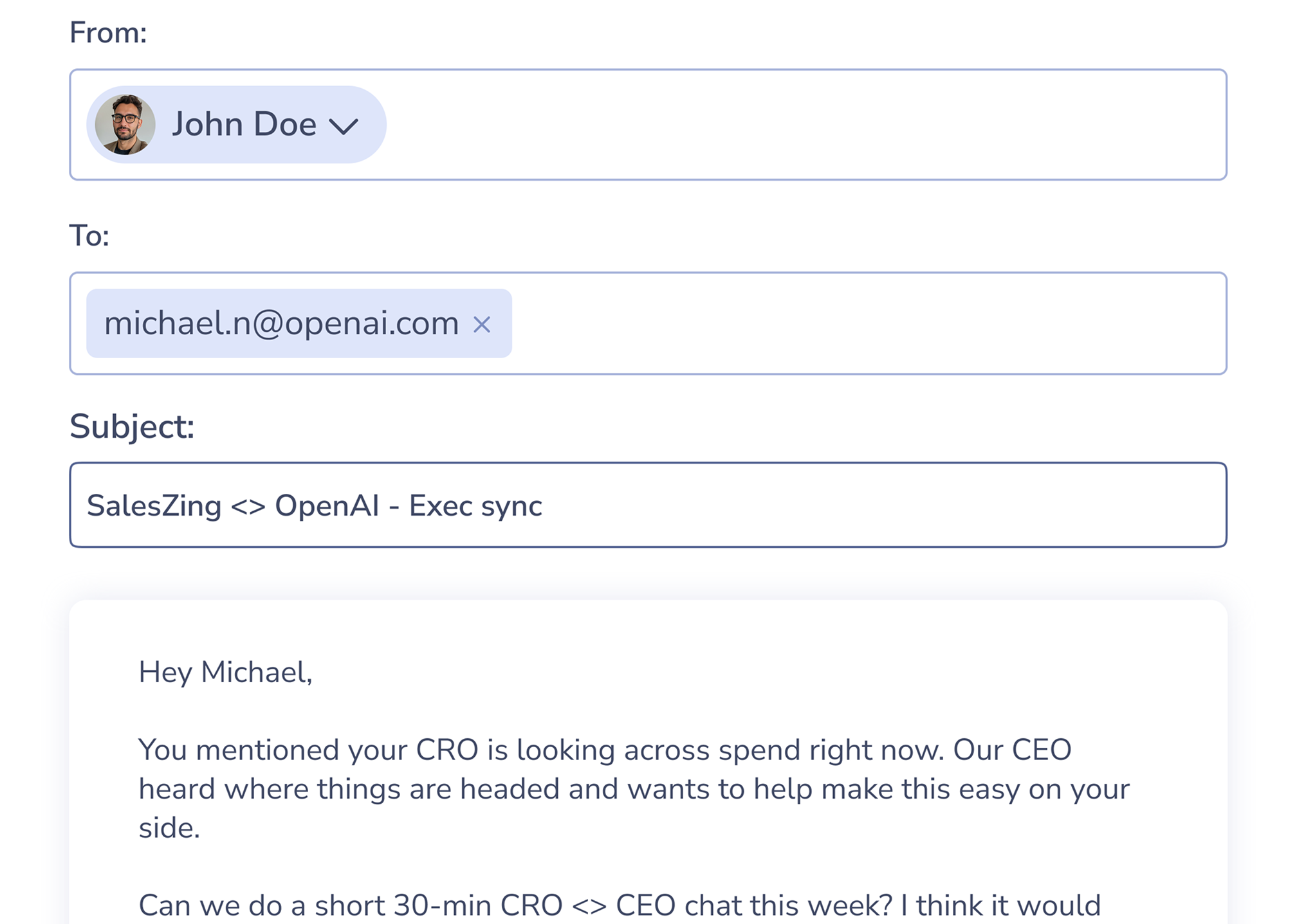Remove the michael.n@openai.com recipient

tap(482, 324)
